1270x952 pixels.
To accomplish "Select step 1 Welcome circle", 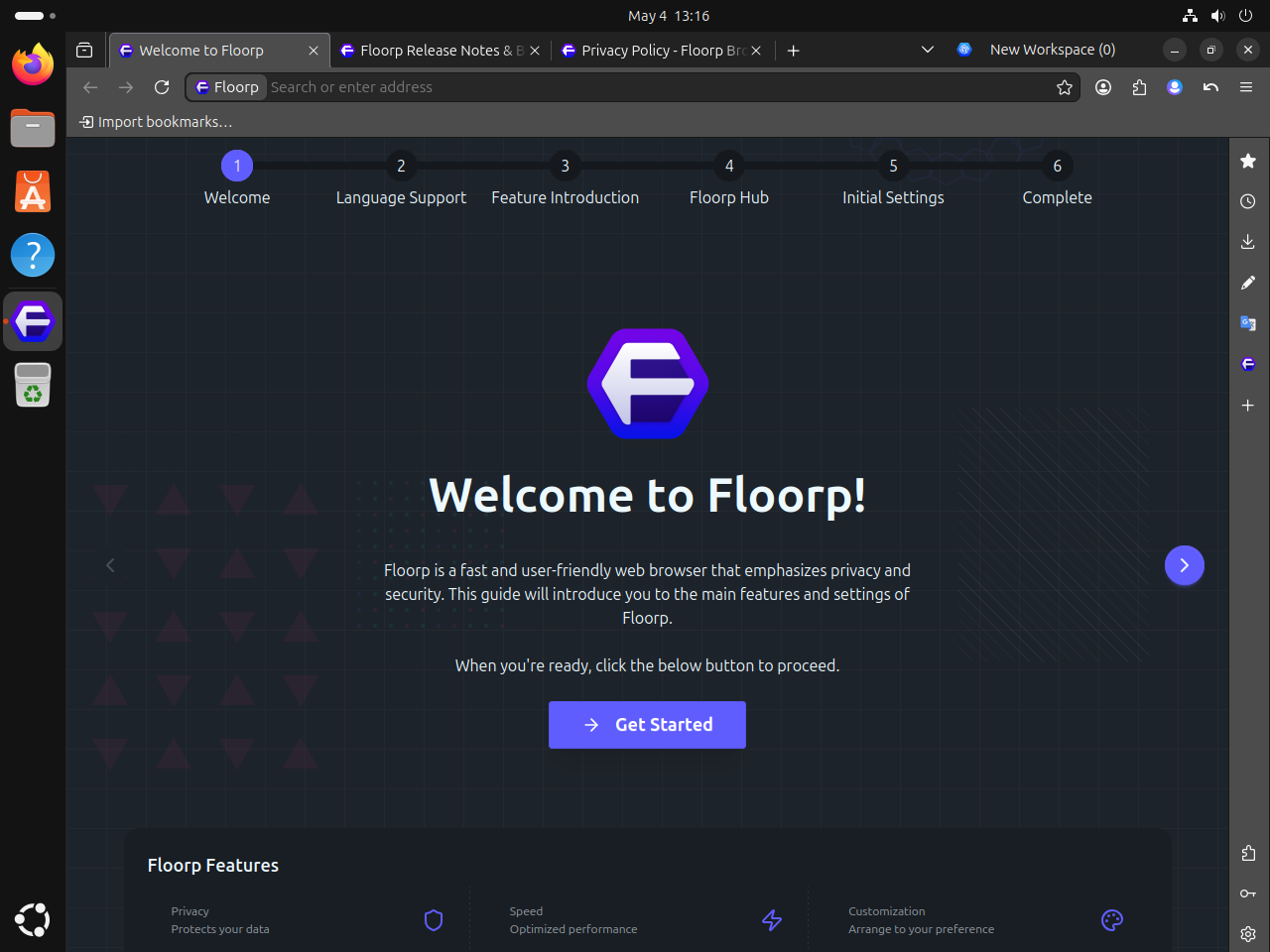I will coord(237,166).
